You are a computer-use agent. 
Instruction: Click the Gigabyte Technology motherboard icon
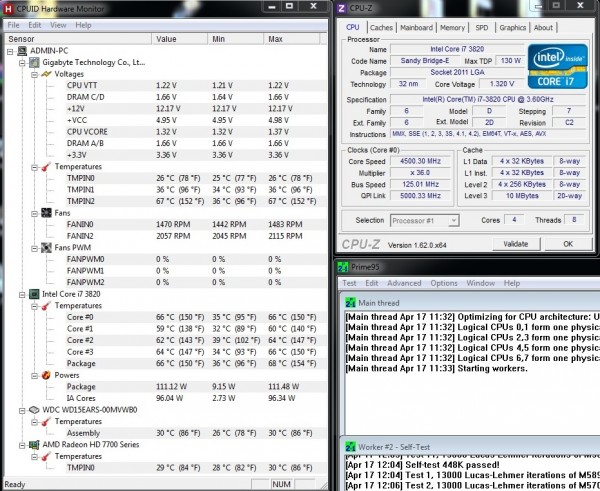tap(34, 62)
